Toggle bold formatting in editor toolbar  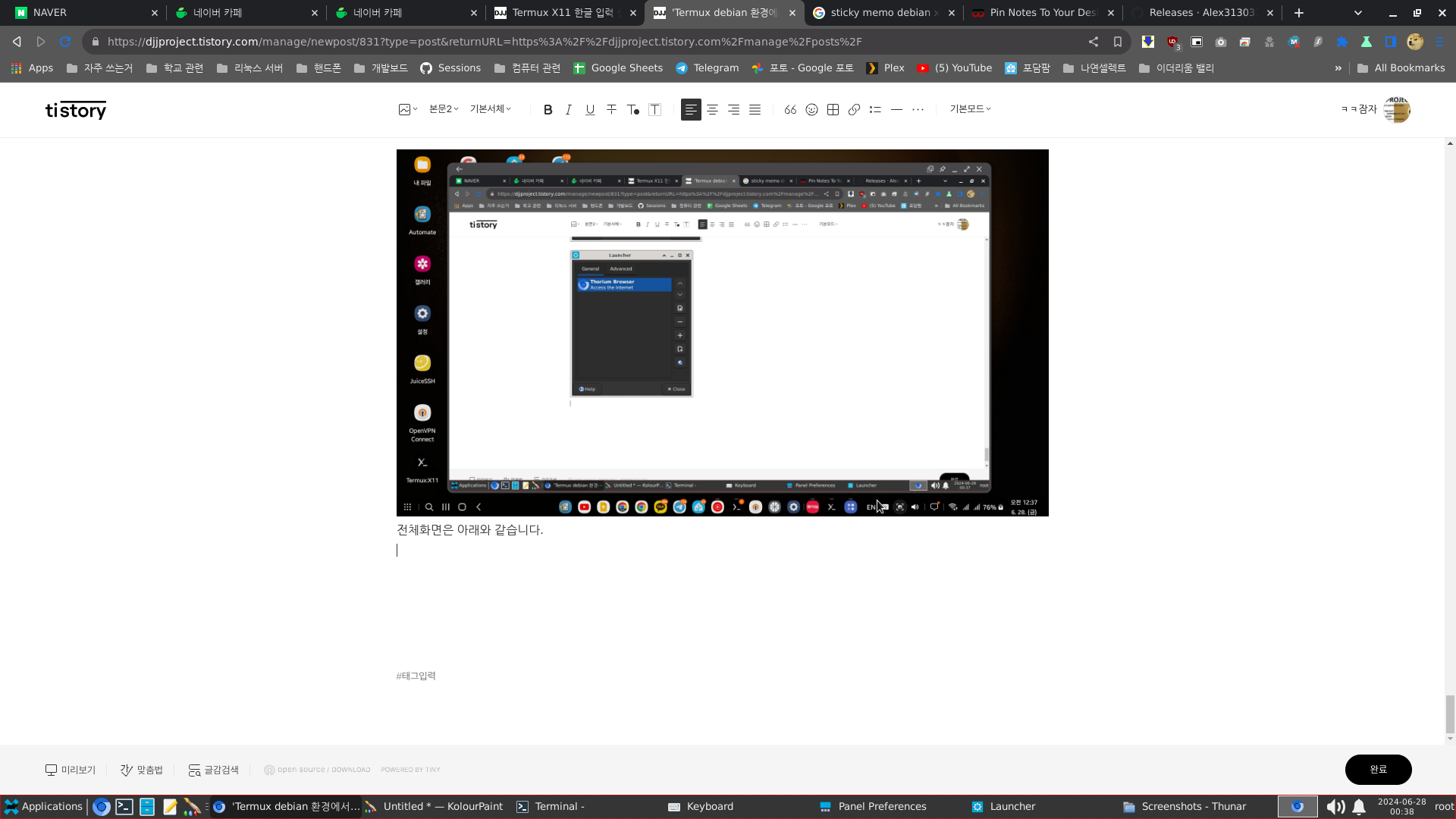point(548,110)
